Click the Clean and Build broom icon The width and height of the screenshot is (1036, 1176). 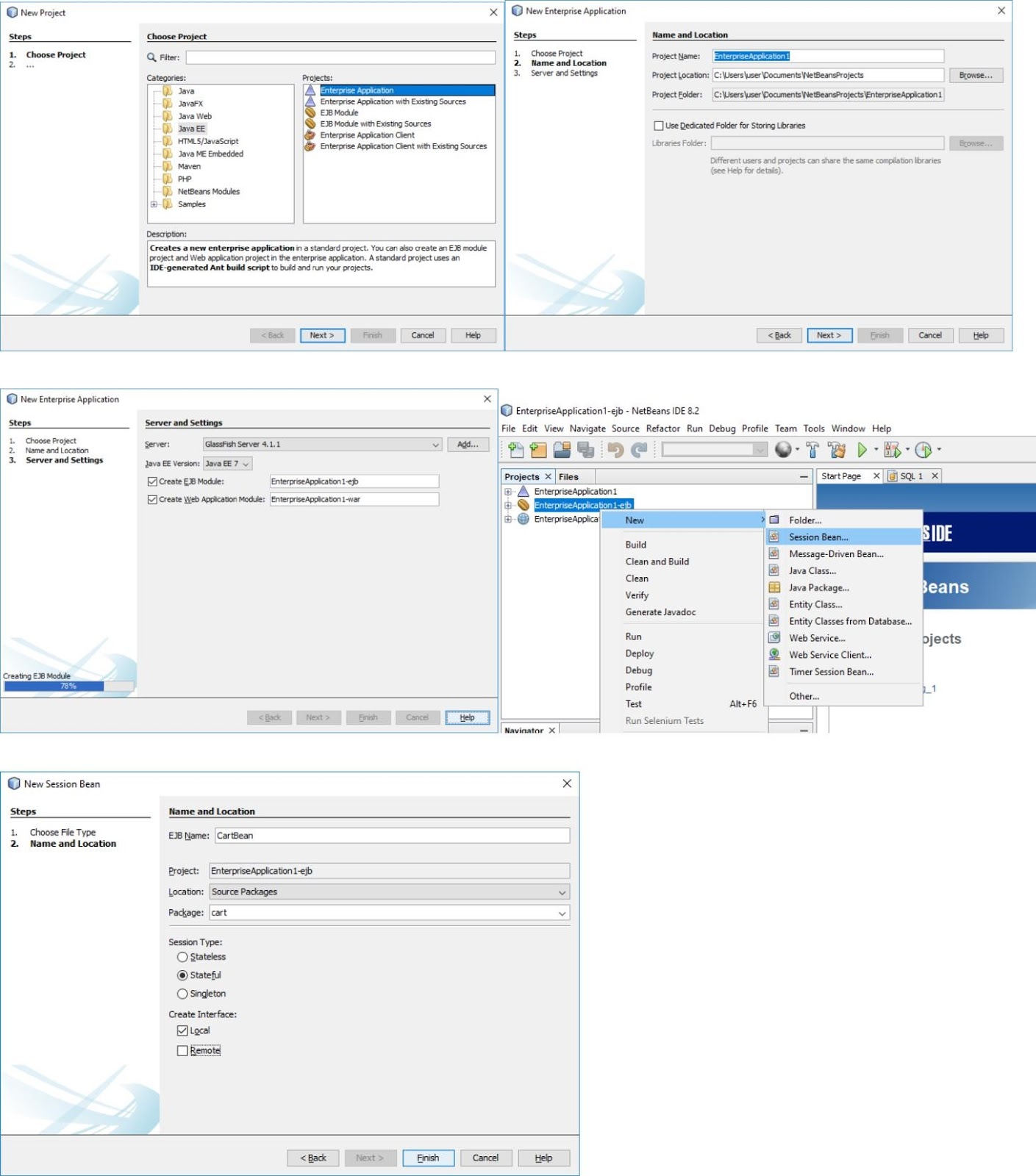(837, 450)
